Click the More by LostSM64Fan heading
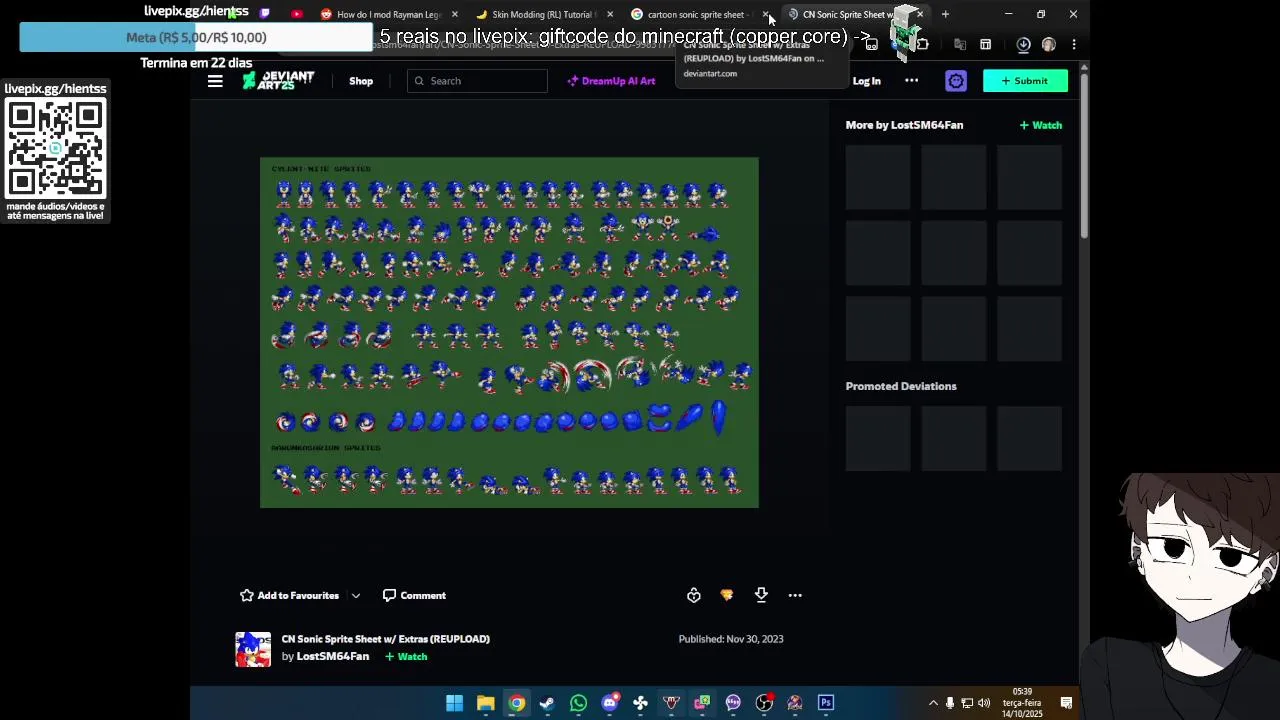Viewport: 1280px width, 720px height. pos(904,125)
